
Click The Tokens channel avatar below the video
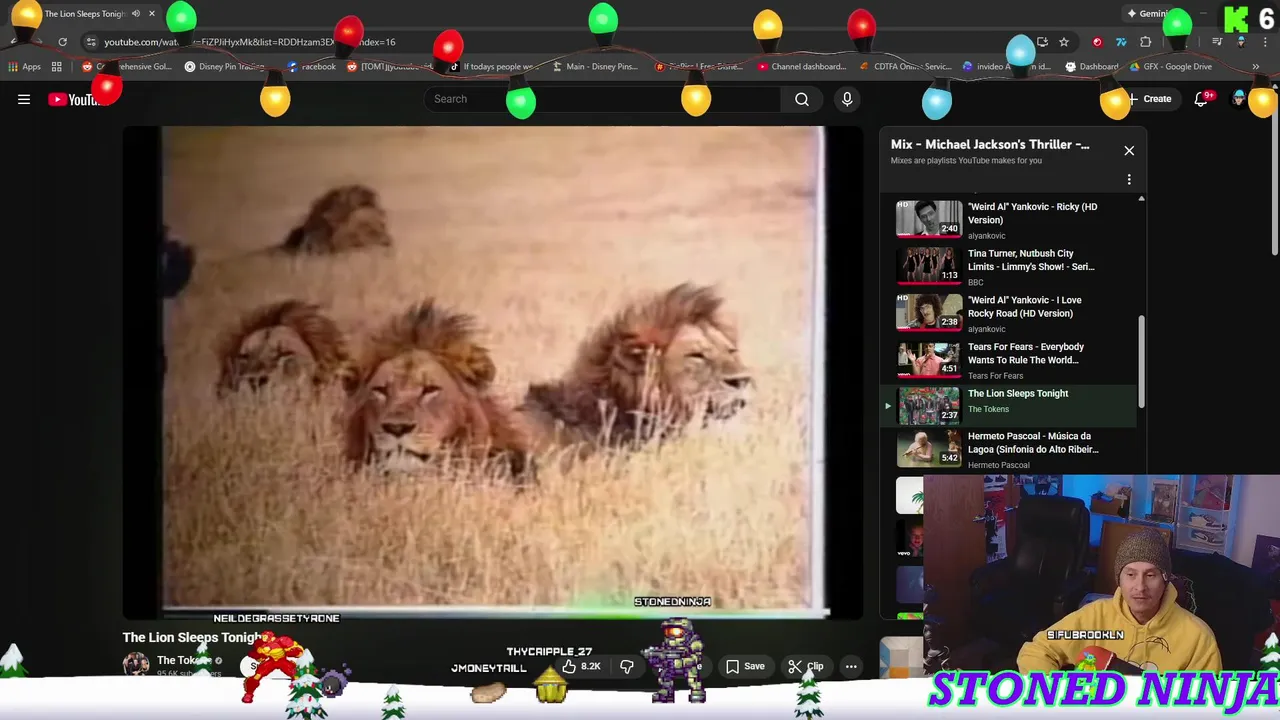(x=136, y=664)
